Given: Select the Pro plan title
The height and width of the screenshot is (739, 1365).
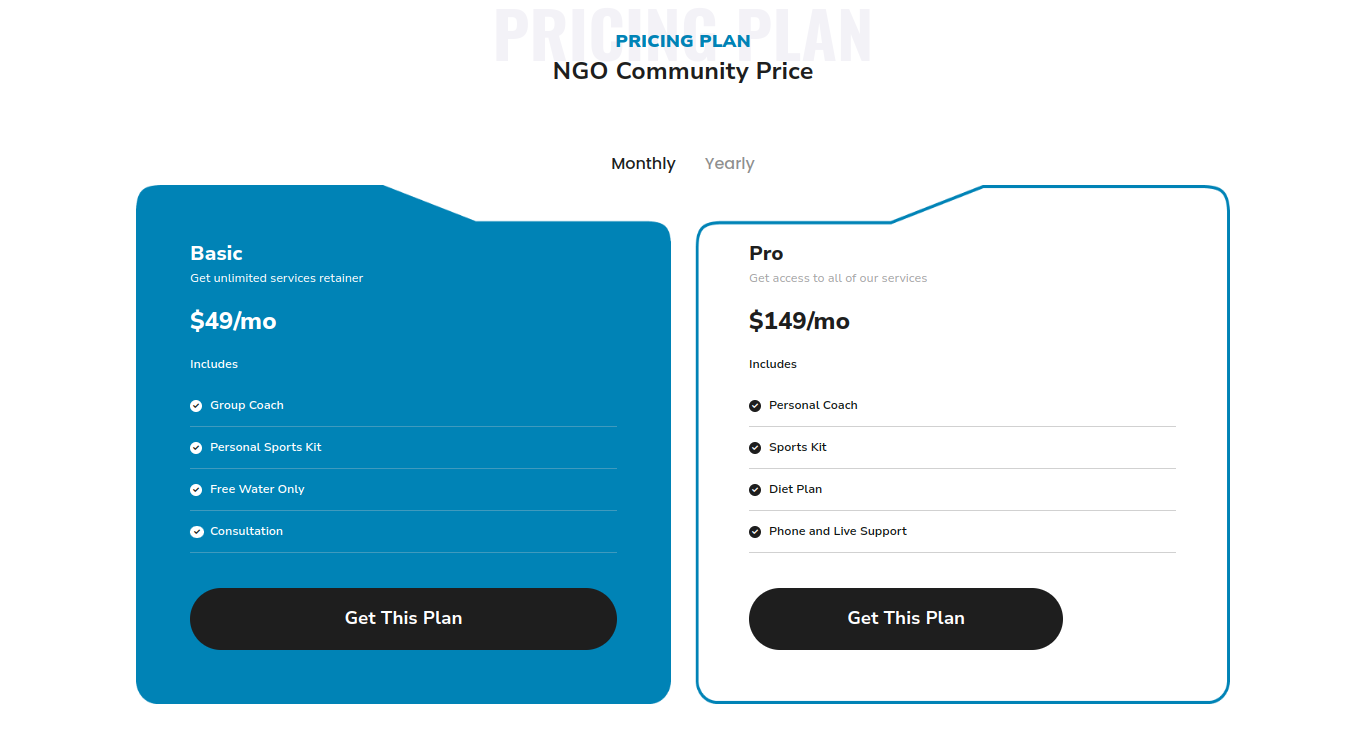Looking at the screenshot, I should (x=766, y=253).
